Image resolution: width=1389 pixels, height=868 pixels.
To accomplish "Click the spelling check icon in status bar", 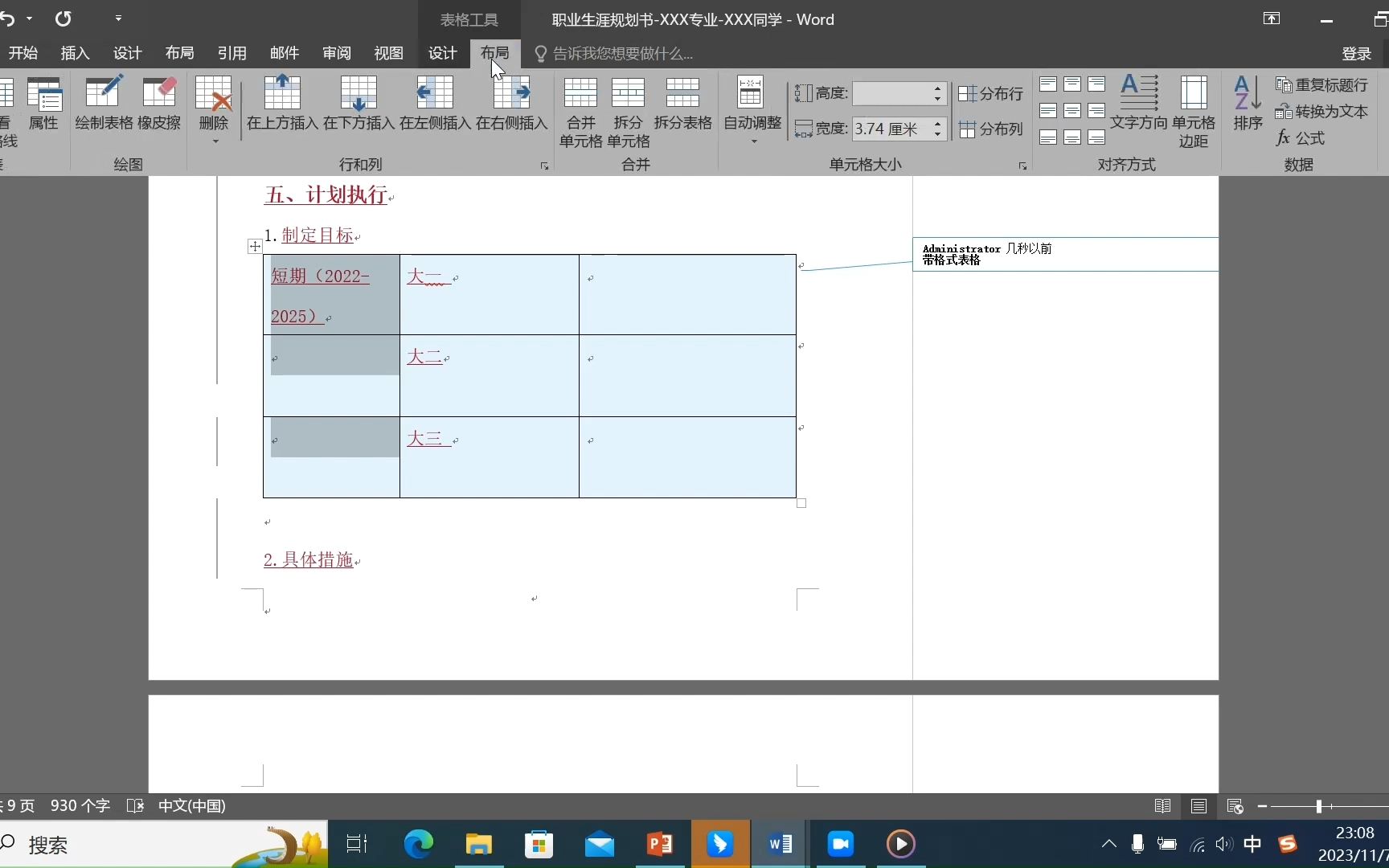I will click(x=135, y=805).
